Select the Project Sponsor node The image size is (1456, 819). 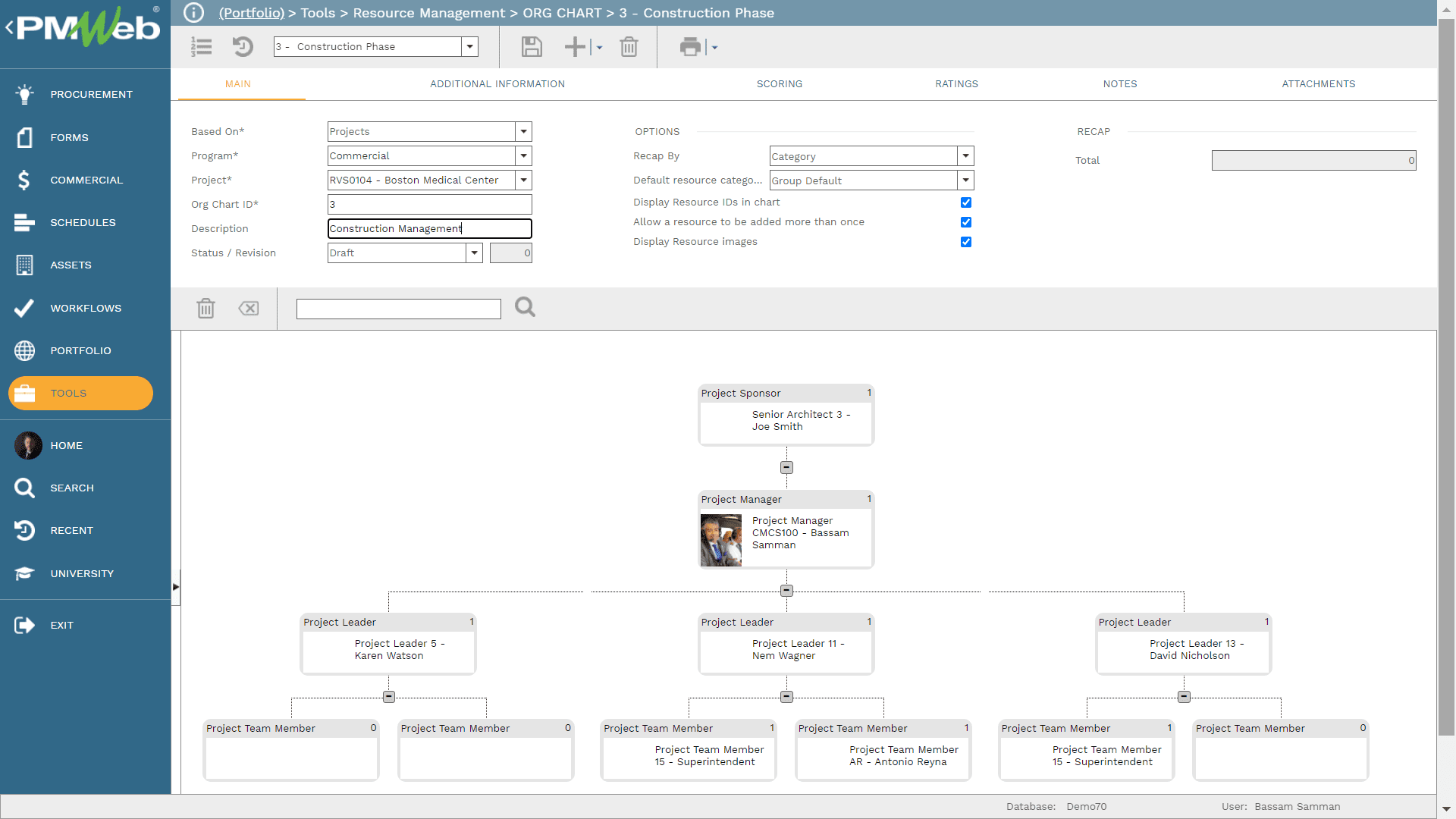[786, 415]
